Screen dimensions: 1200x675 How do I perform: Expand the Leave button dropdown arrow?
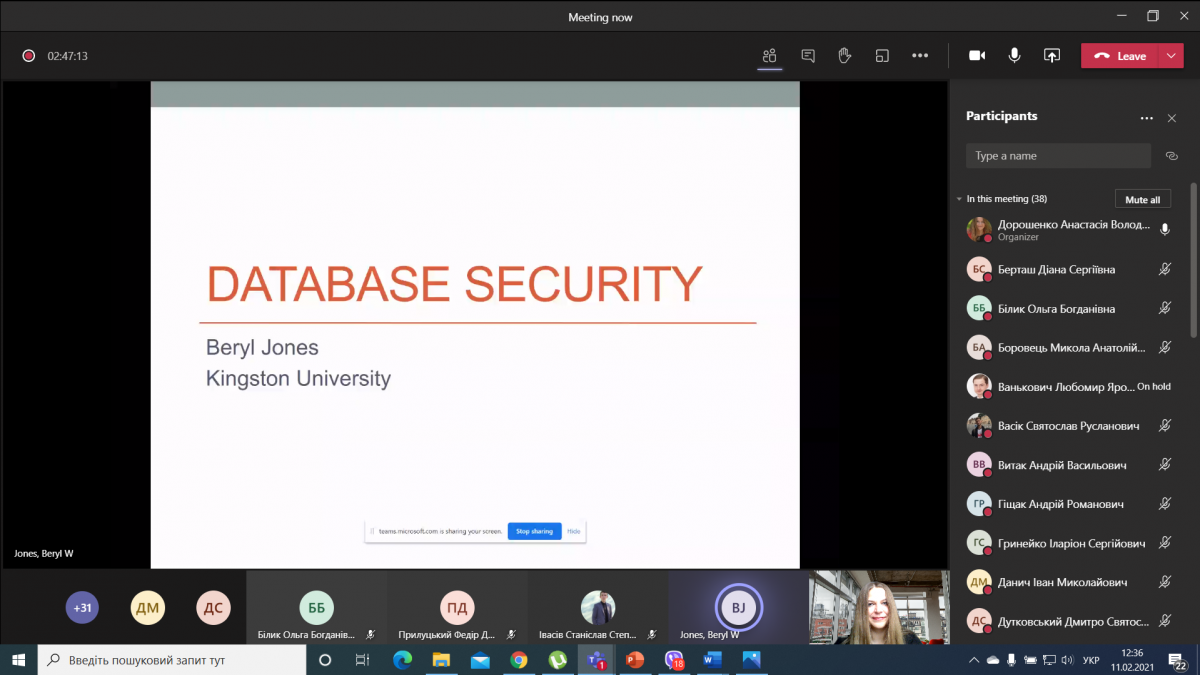[x=1171, y=56]
